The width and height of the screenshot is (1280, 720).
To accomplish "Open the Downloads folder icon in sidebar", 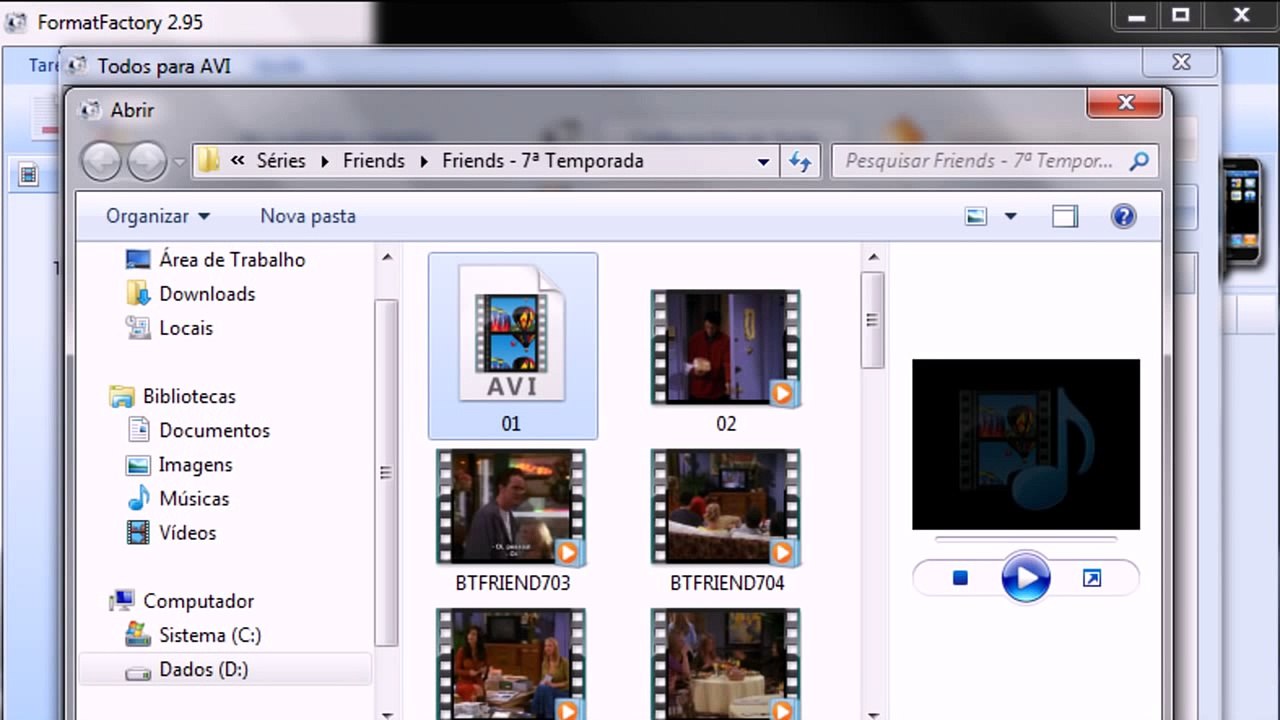I will 138,294.
